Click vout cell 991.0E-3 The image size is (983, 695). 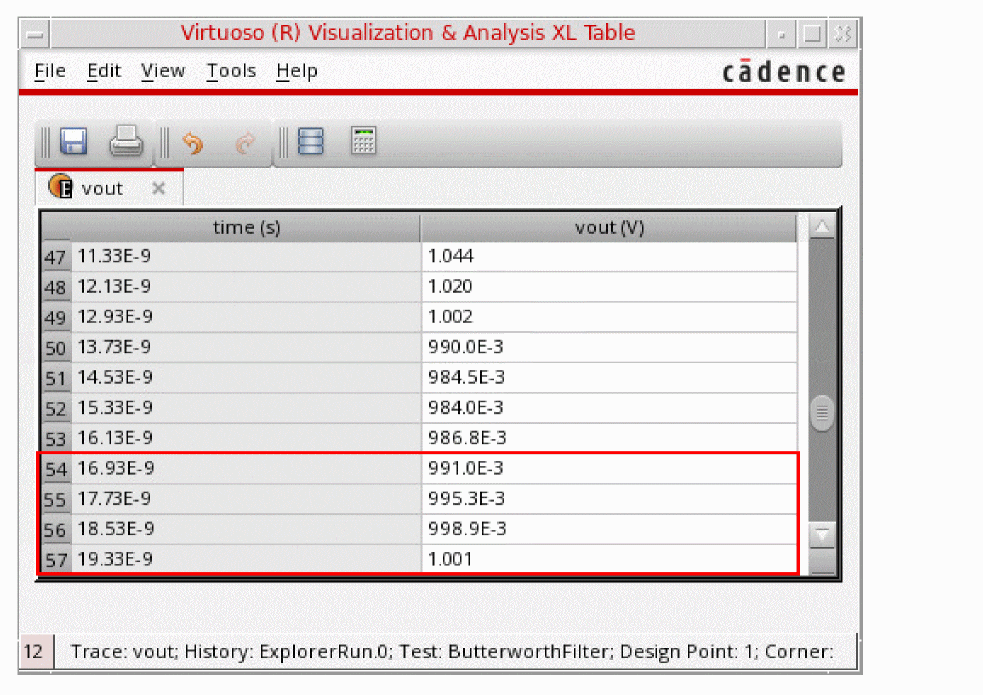coord(609,468)
